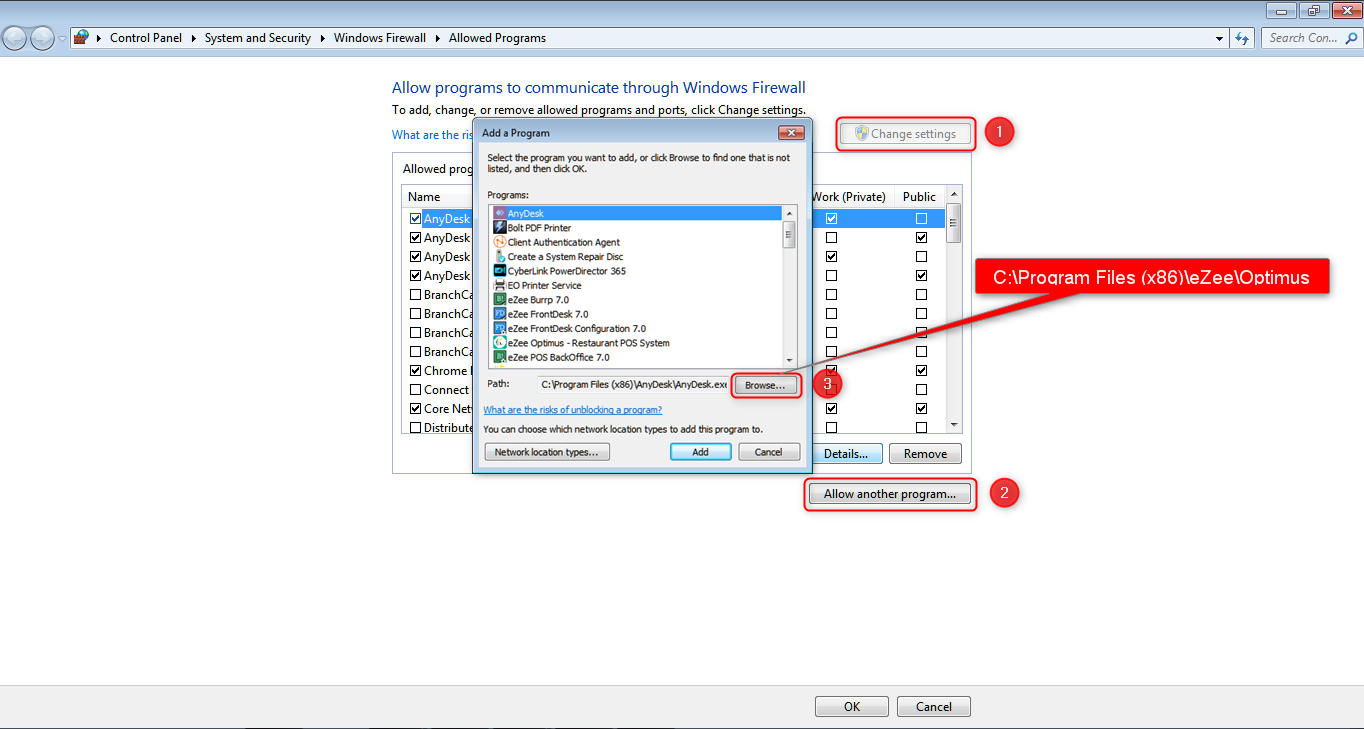Click Programs list scrollbar down arrow
Viewport: 1364px width, 729px height.
tap(789, 361)
